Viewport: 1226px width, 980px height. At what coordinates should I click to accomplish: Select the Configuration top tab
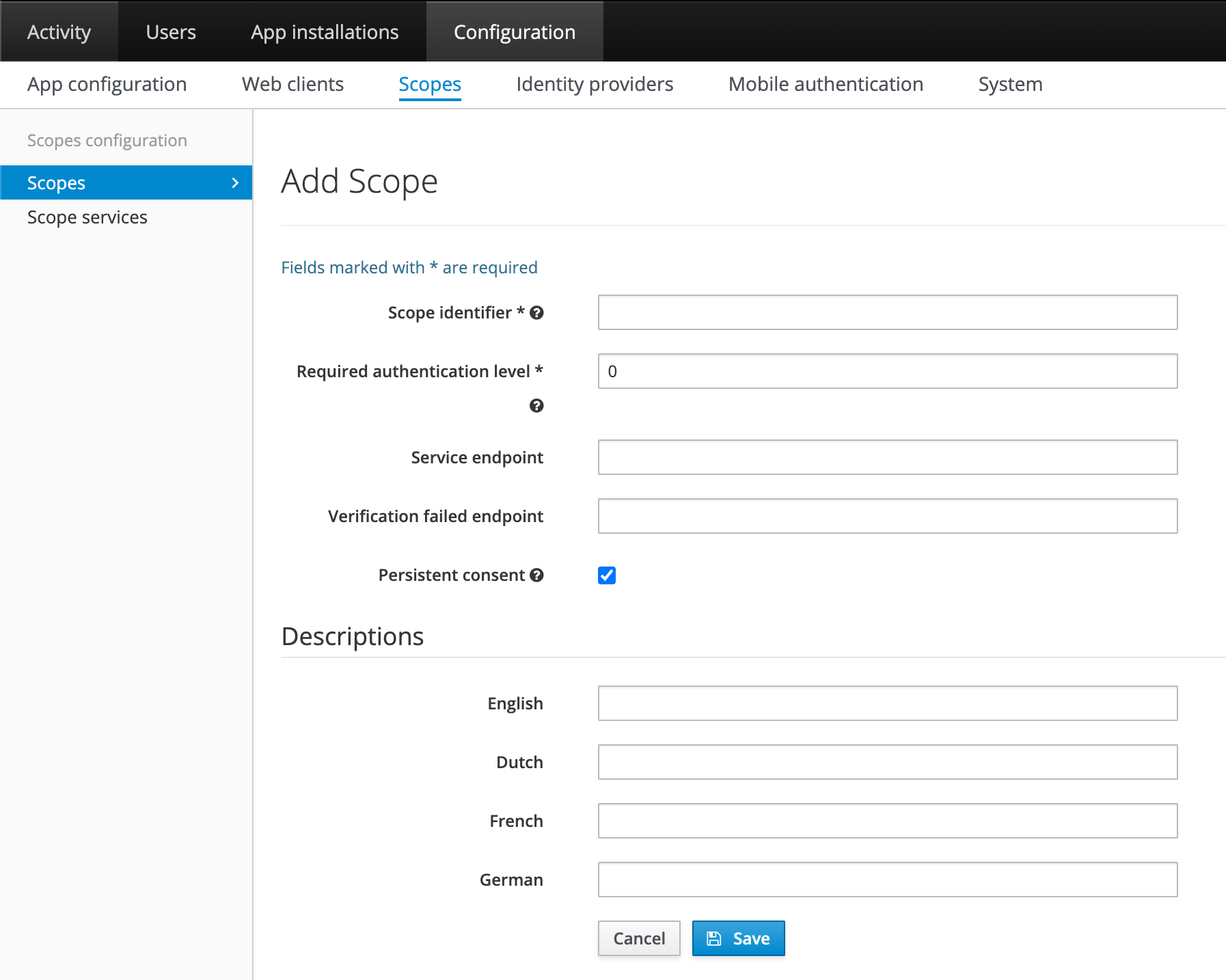tap(515, 32)
